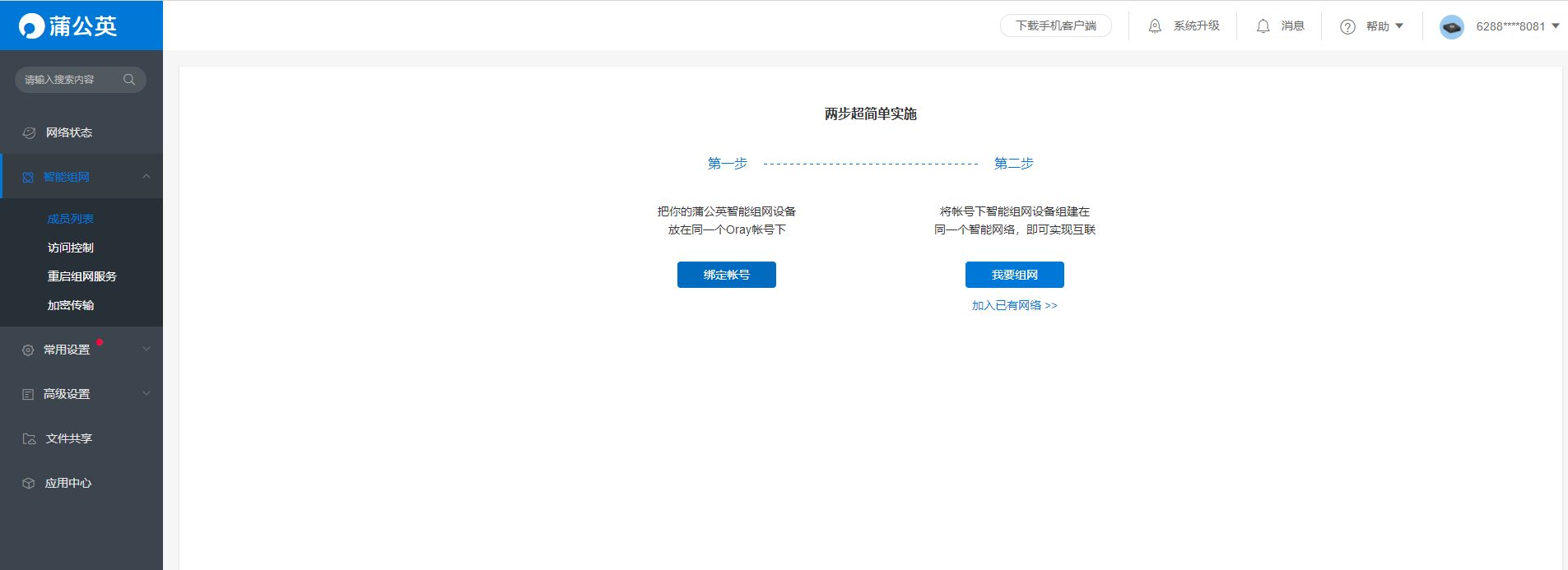The height and width of the screenshot is (570, 1568).
Task: Click the 常用设置 gear icon
Action: [28, 350]
